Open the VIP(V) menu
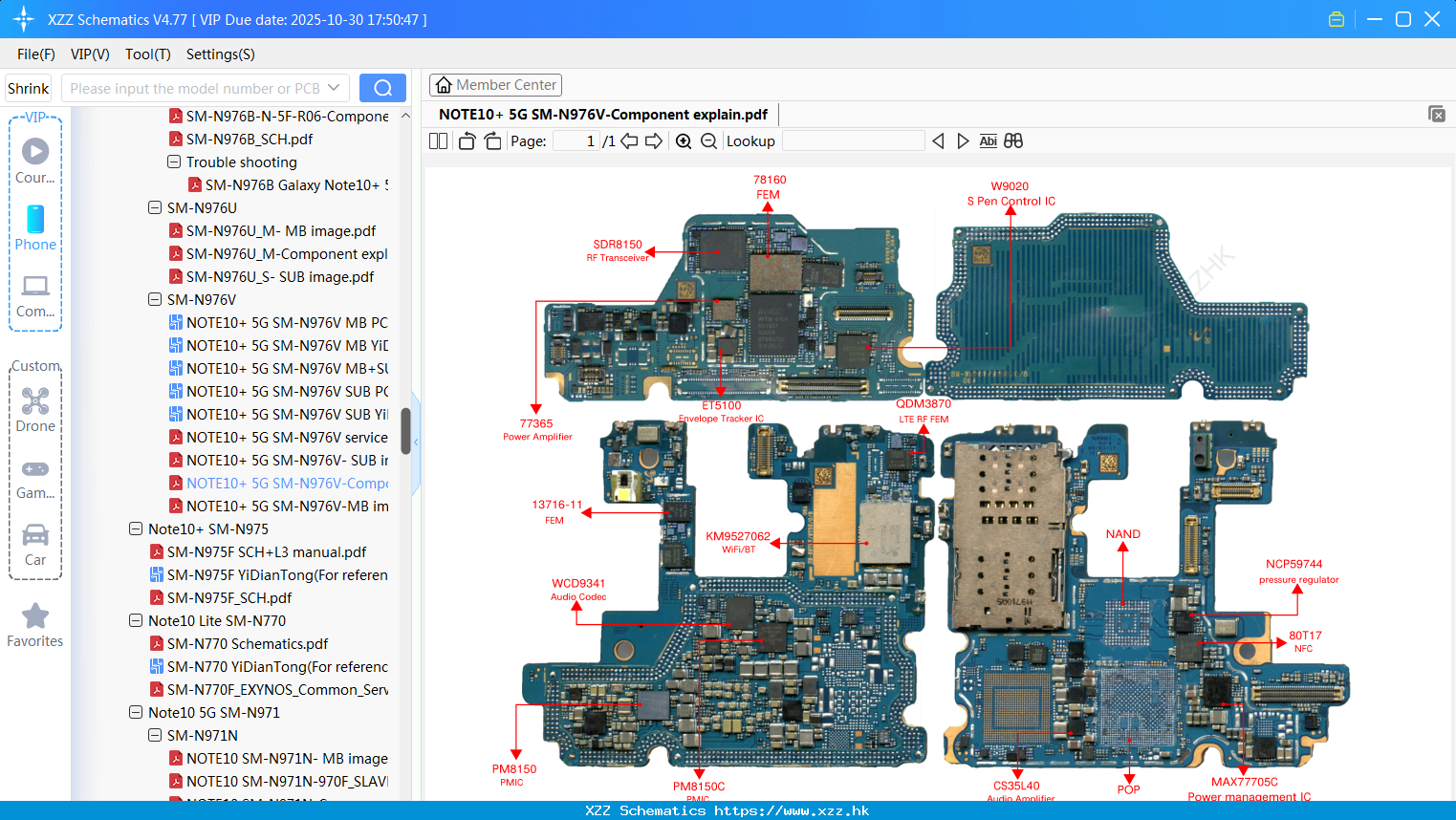This screenshot has width=1456, height=820. [x=90, y=54]
